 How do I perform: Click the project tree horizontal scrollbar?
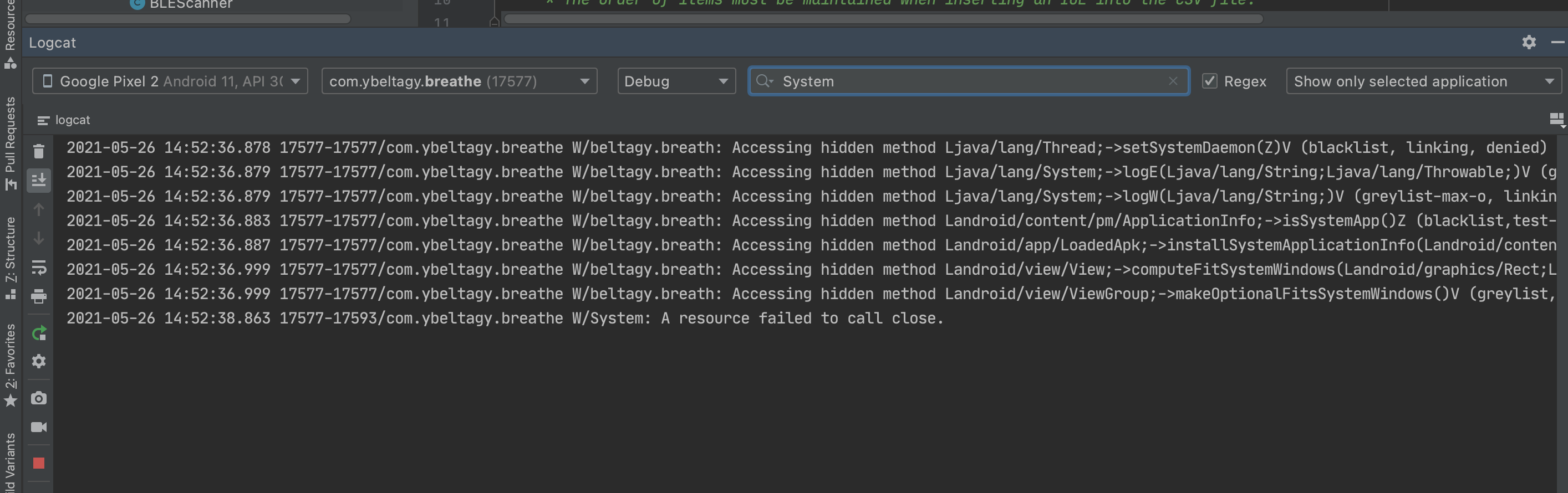(x=187, y=19)
